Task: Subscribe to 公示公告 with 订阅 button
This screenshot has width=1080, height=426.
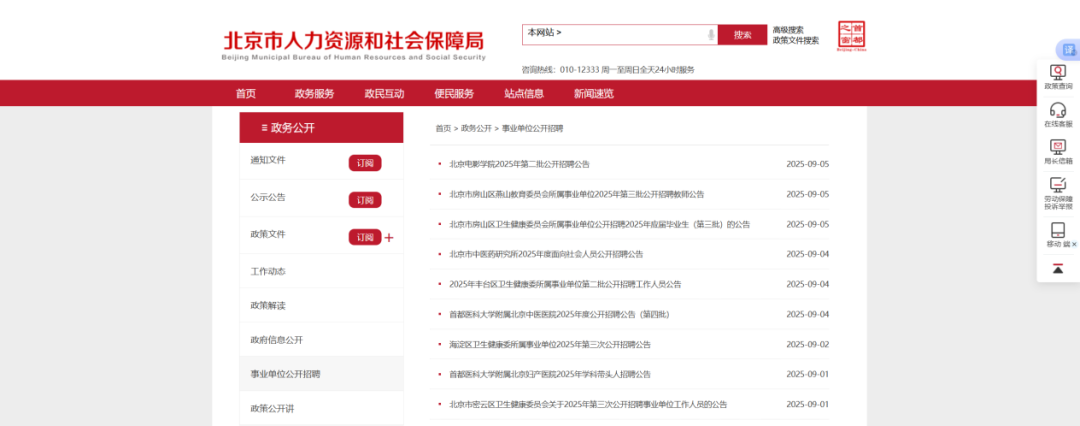Action: (365, 200)
